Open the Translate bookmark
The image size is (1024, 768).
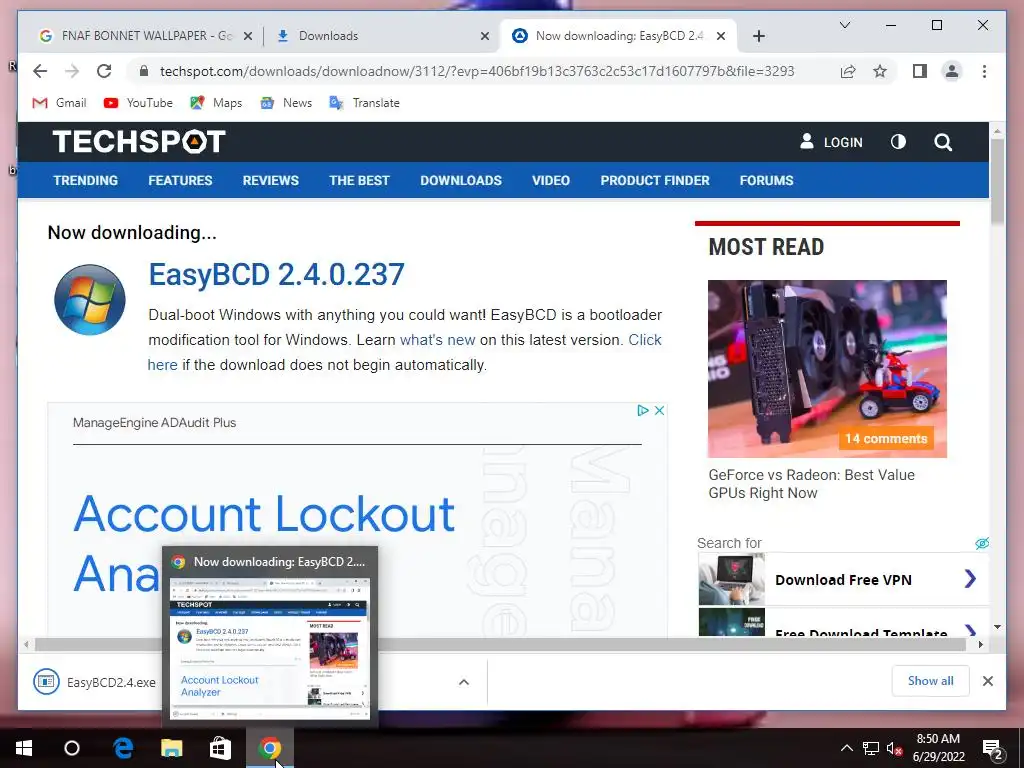(364, 103)
